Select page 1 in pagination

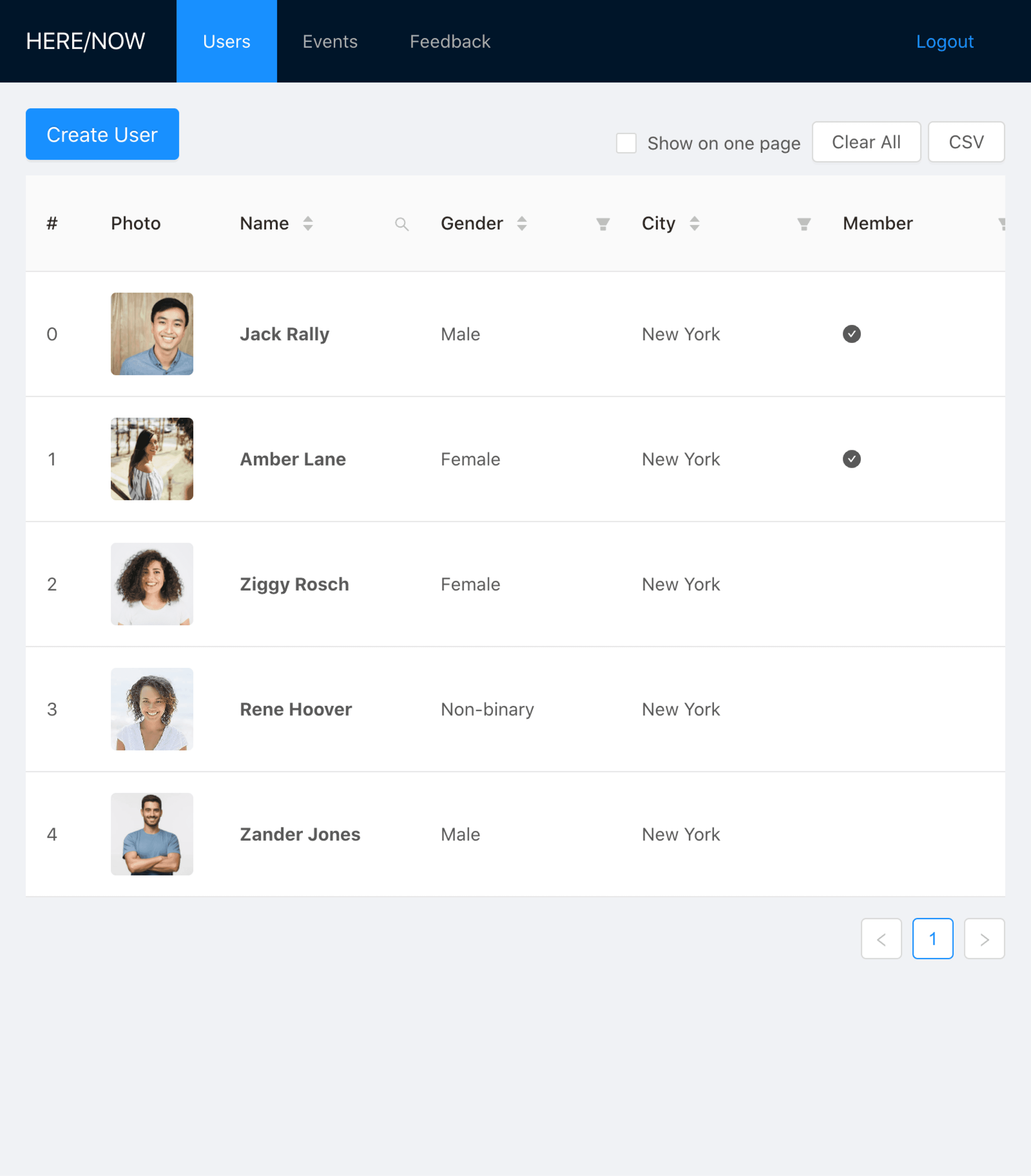click(x=932, y=938)
